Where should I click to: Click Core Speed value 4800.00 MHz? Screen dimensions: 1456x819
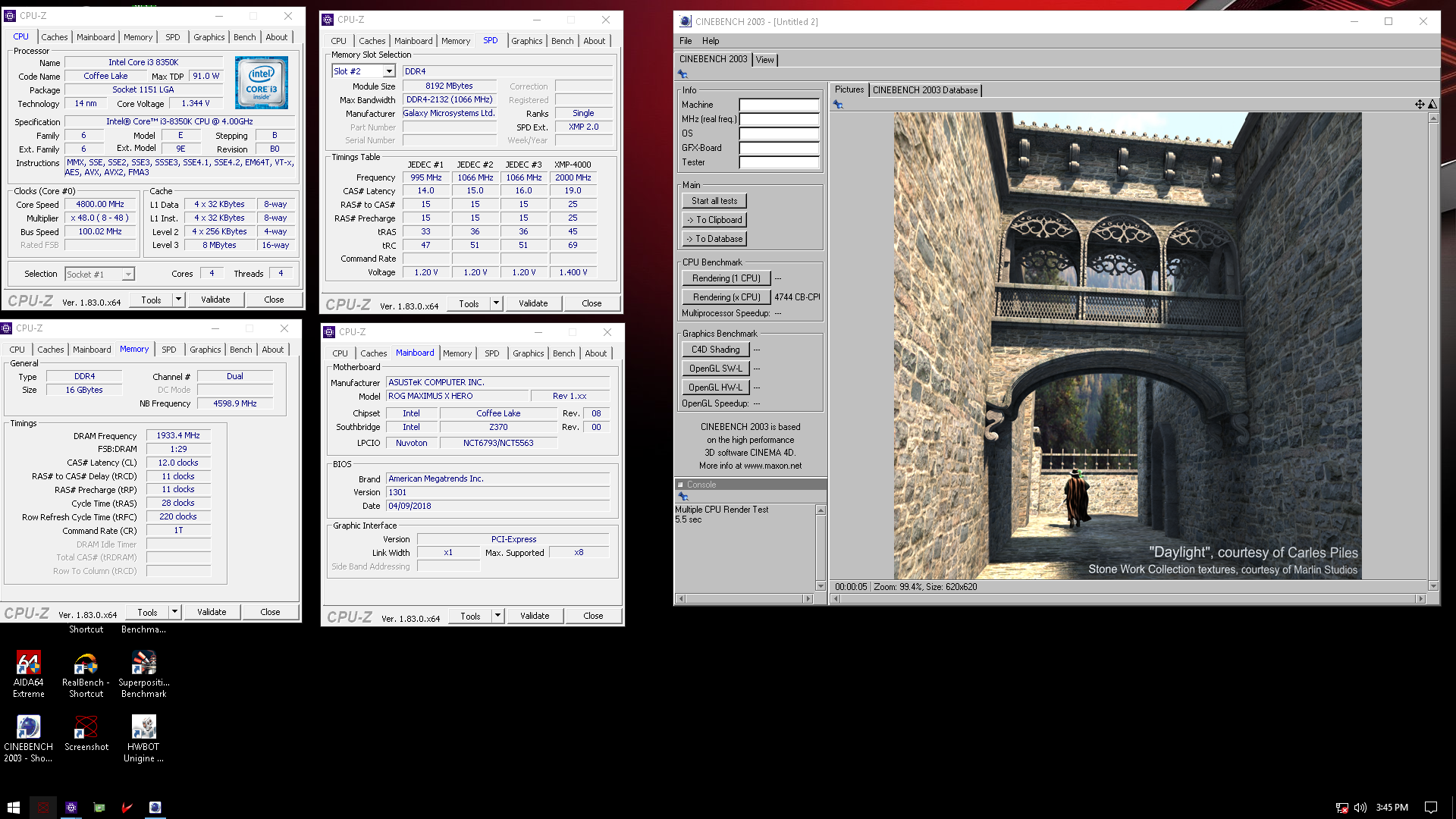[x=100, y=205]
